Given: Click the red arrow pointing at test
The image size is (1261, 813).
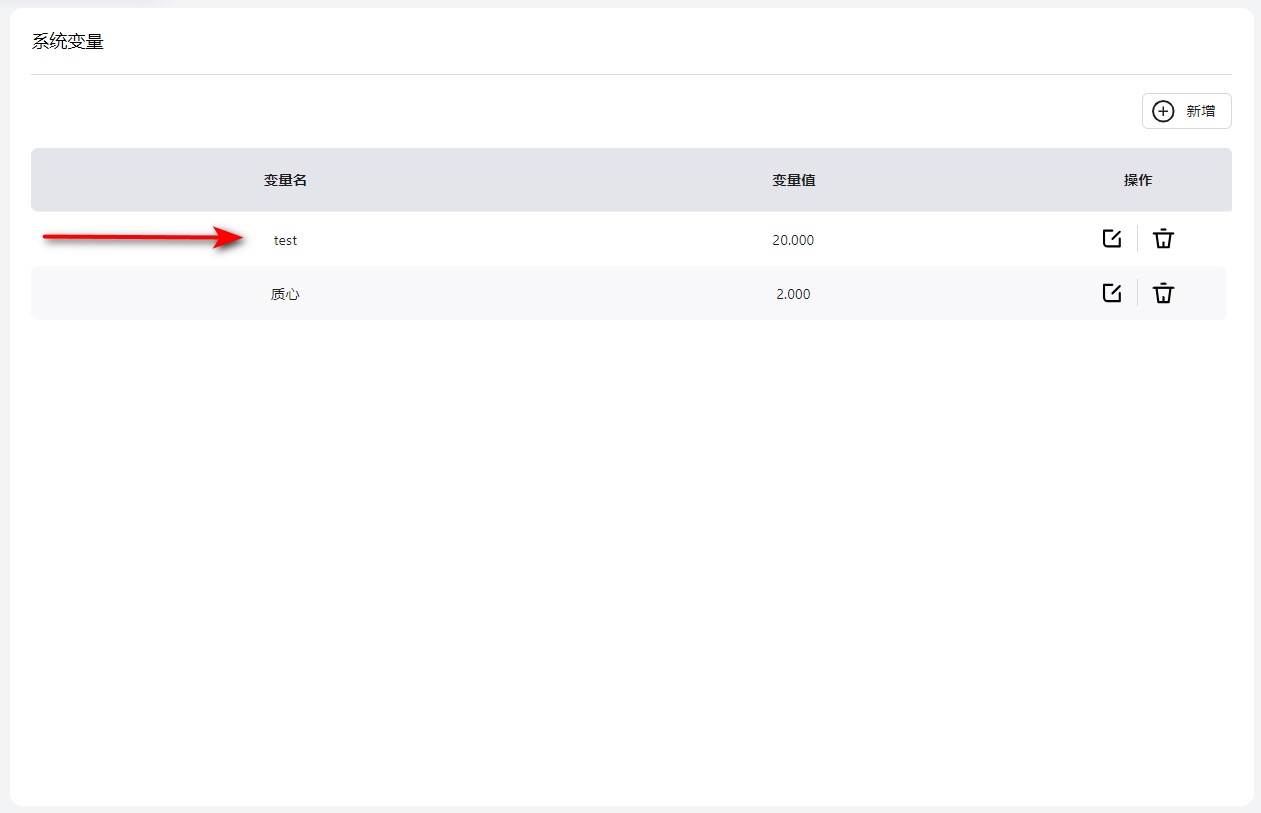Looking at the screenshot, I should tap(140, 237).
